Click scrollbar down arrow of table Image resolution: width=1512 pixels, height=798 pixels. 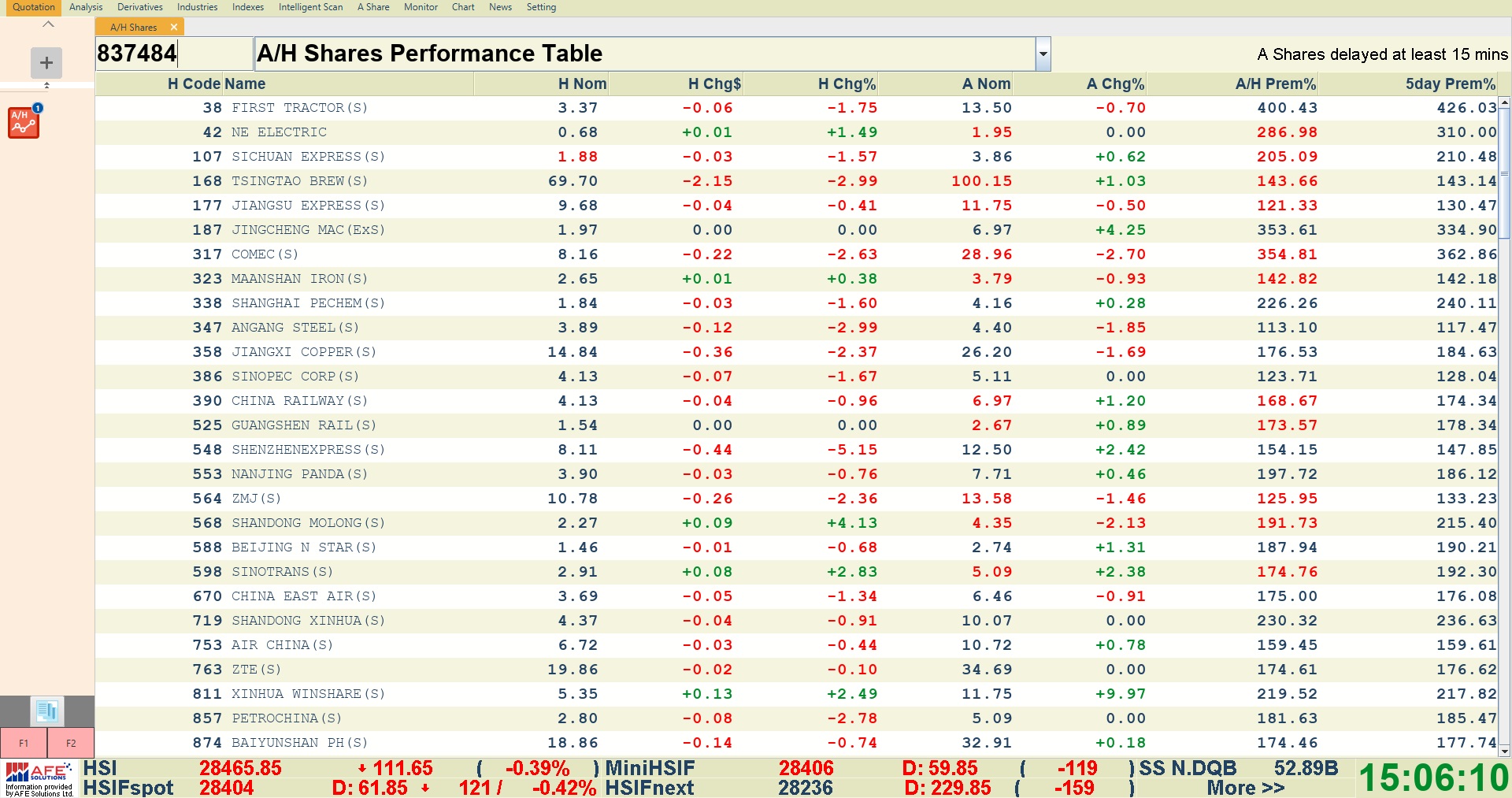click(1504, 752)
